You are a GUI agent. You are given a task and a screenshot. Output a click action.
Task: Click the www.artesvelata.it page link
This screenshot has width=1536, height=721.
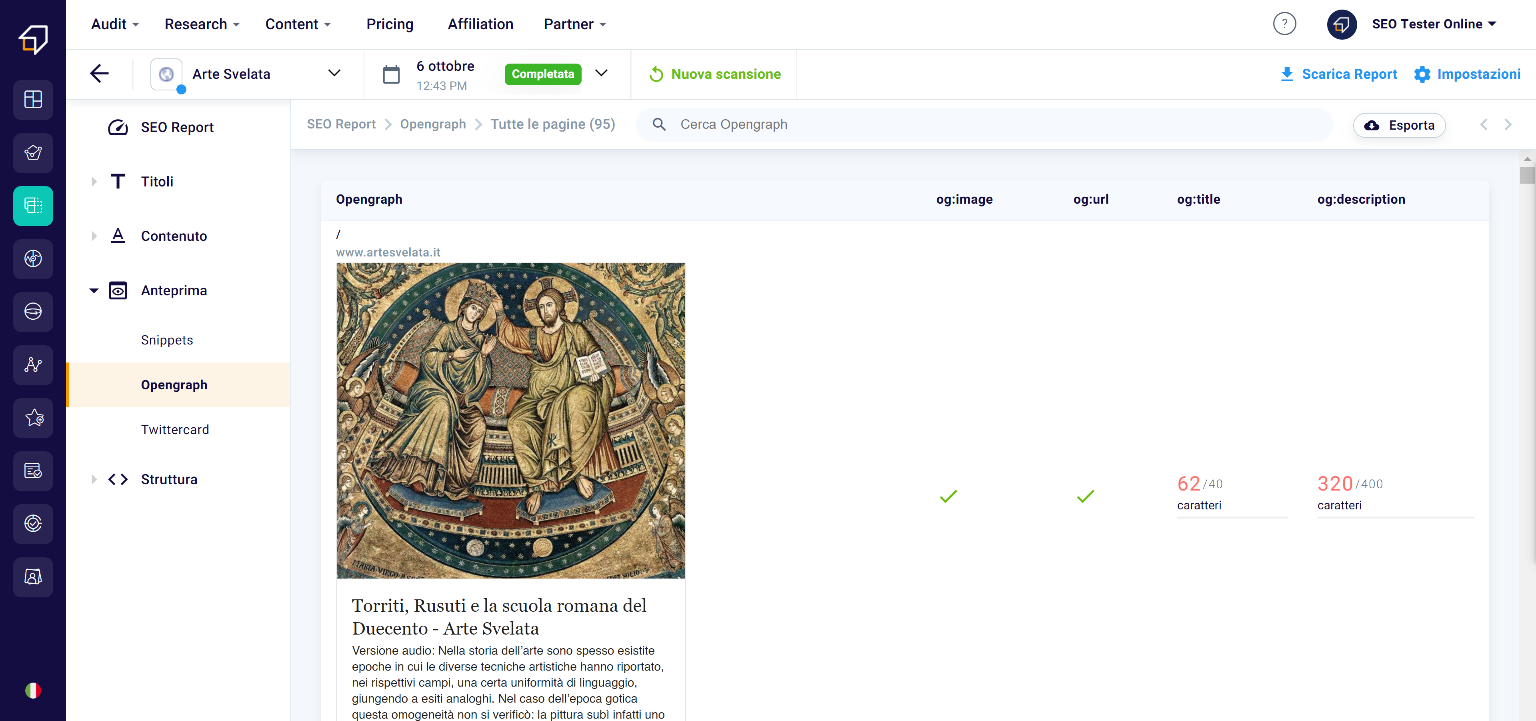[388, 252]
